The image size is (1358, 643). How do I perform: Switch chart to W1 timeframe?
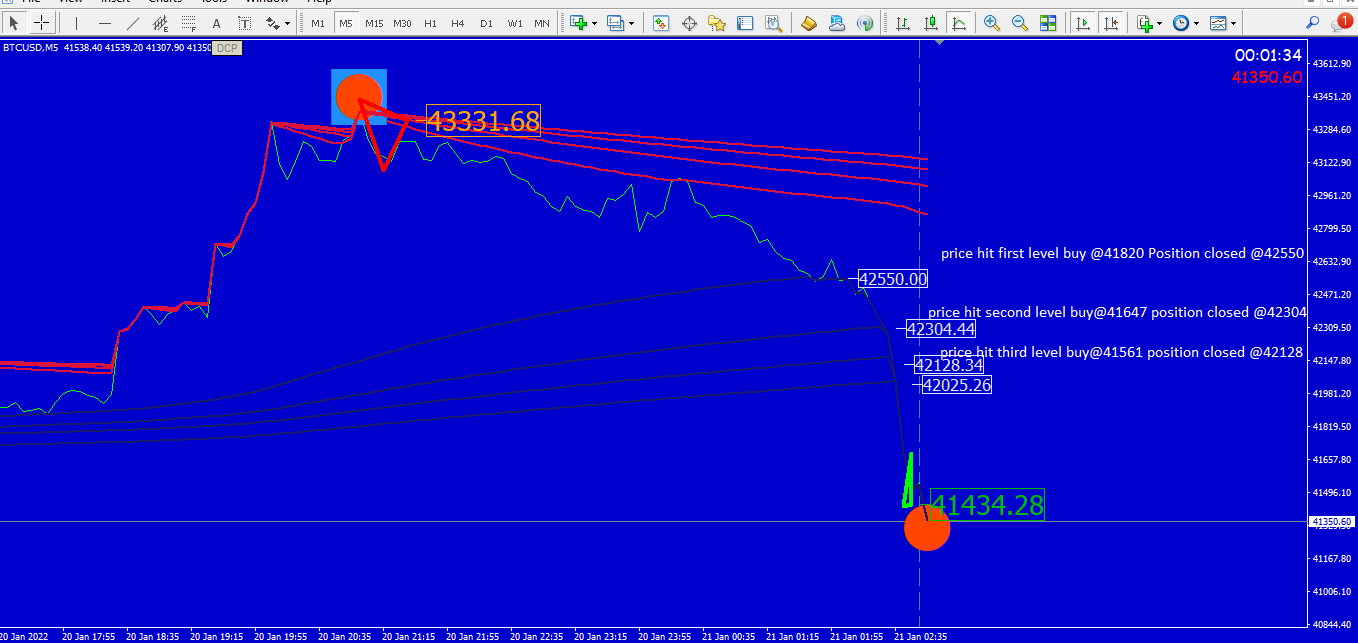coord(514,22)
